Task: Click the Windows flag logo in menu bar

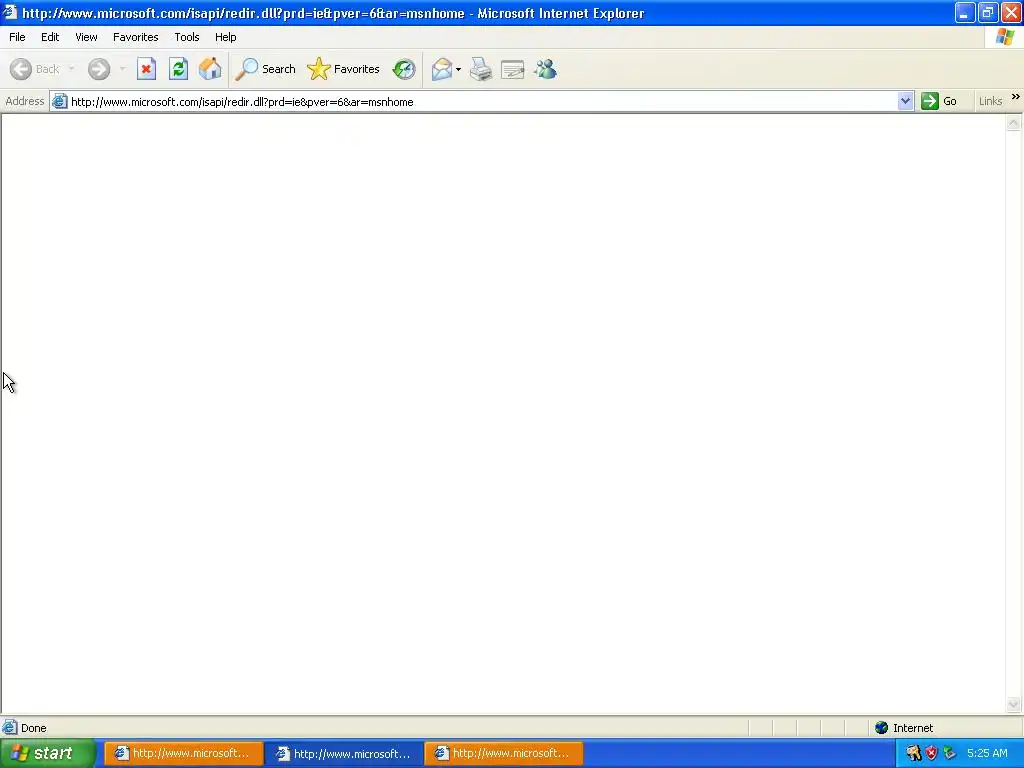Action: tap(1005, 37)
